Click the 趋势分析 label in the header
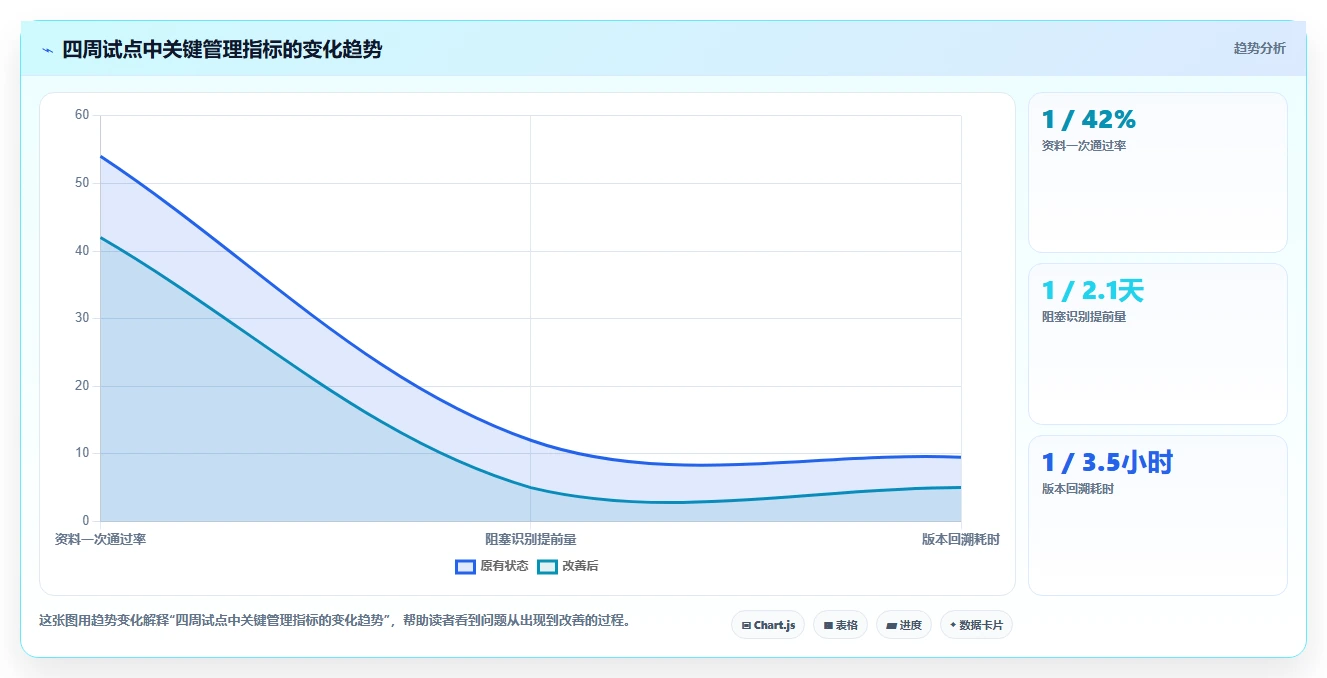This screenshot has width=1327, height=678. (1259, 49)
